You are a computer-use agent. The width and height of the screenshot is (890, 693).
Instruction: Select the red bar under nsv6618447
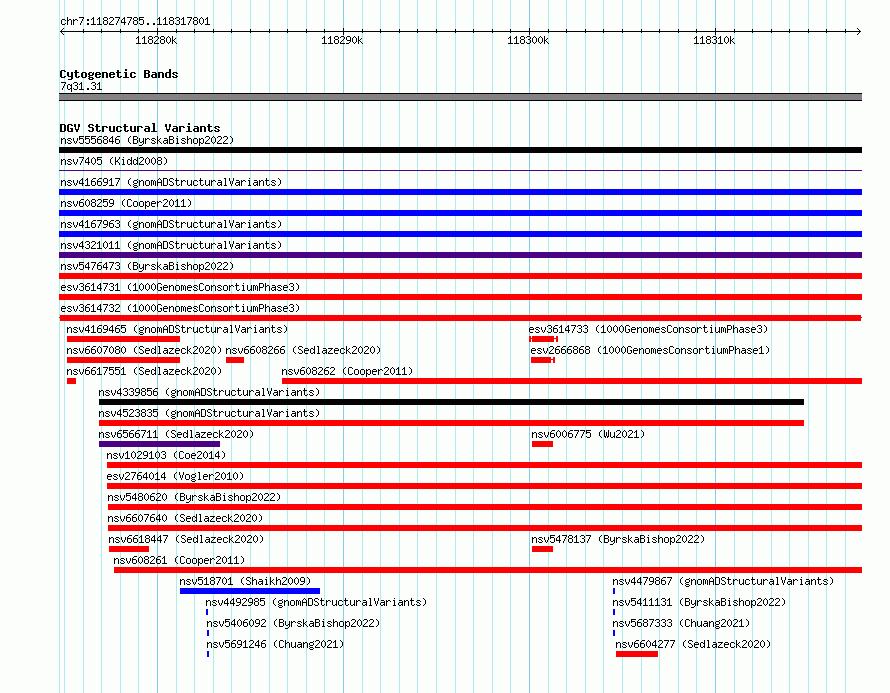[x=129, y=549]
